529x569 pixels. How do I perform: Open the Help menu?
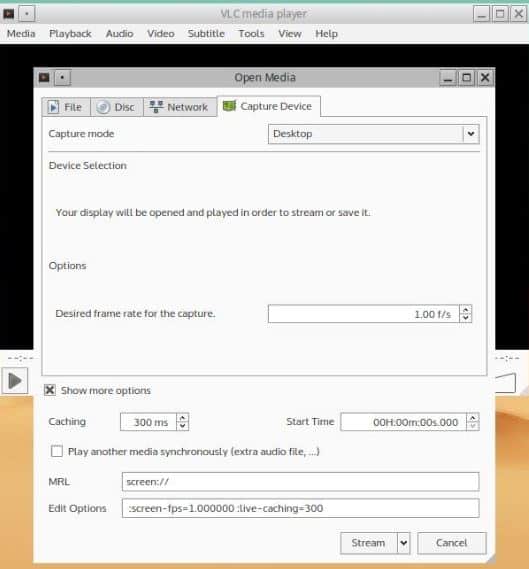pyautogui.click(x=326, y=34)
